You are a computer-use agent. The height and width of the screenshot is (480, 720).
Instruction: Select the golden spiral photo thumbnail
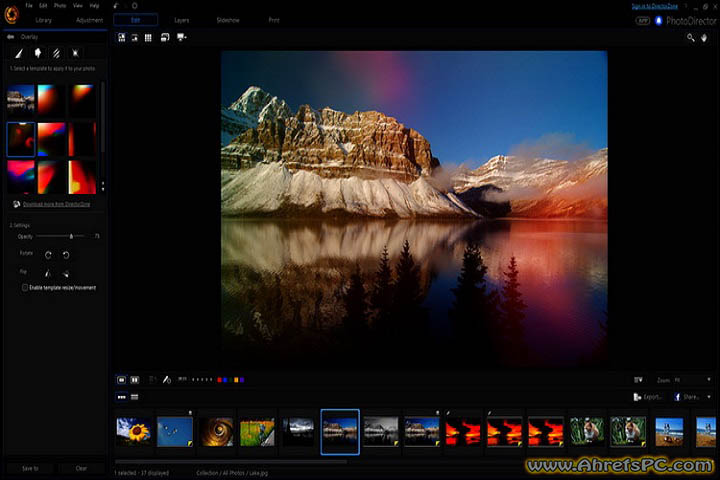tap(216, 431)
